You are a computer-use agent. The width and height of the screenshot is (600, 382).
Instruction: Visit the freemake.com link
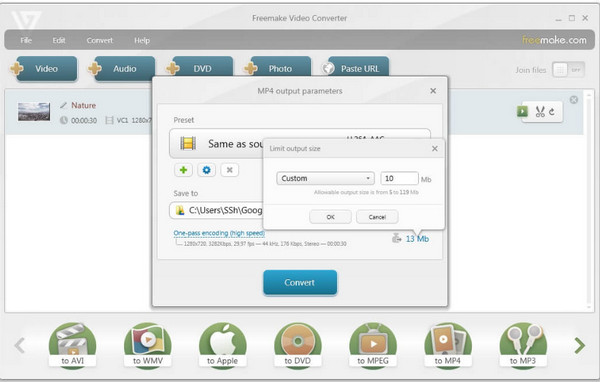coord(554,40)
